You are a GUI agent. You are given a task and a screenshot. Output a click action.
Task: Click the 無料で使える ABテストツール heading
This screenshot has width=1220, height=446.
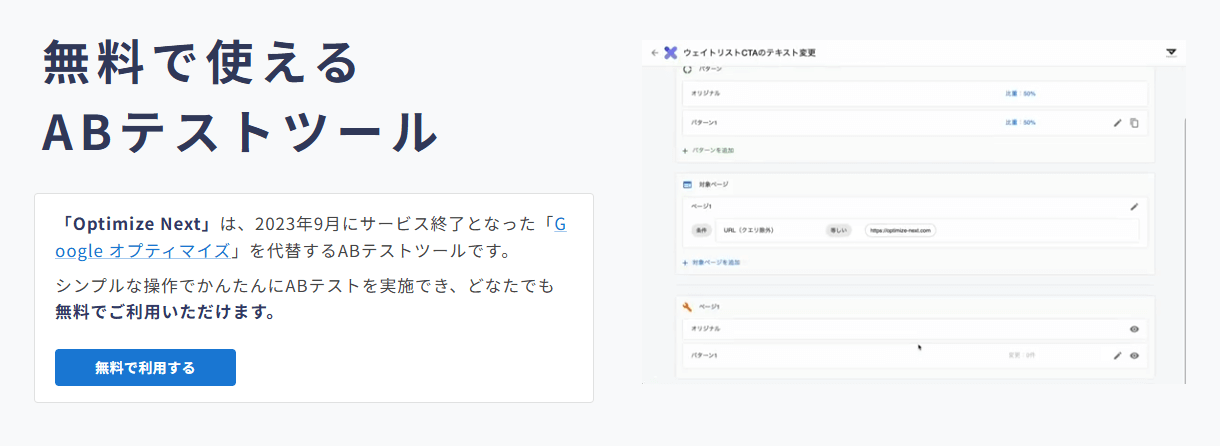pyautogui.click(x=240, y=97)
